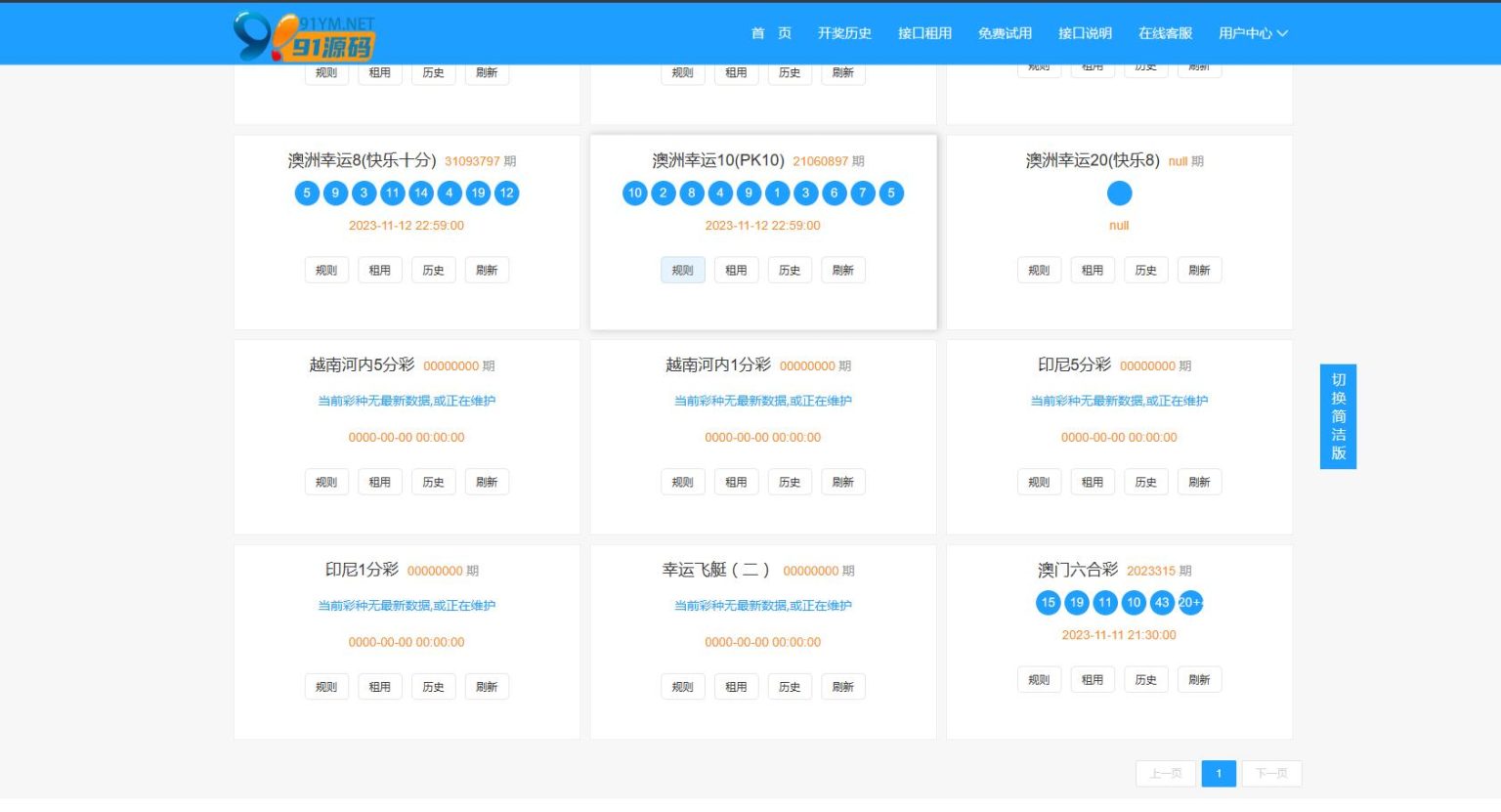Open the 接口租用 menu item
1501x812 pixels.
pyautogui.click(x=924, y=33)
